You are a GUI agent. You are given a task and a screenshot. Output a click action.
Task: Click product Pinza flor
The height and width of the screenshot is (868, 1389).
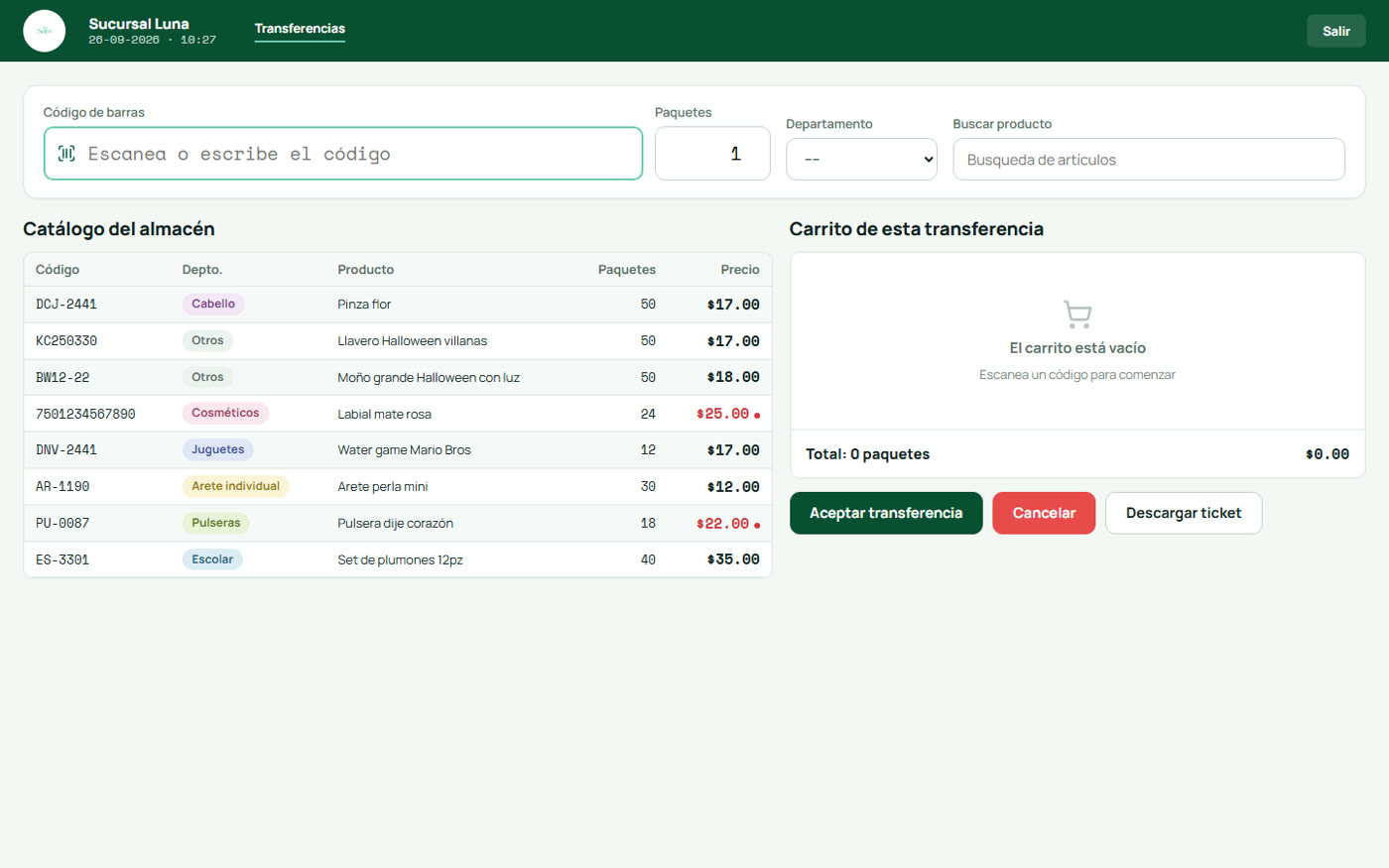364,305
